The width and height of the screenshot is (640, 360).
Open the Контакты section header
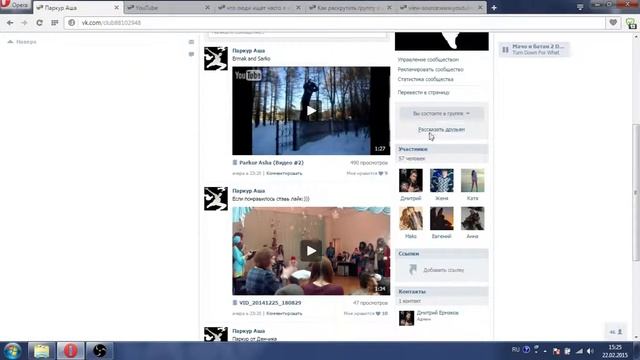pos(441,291)
